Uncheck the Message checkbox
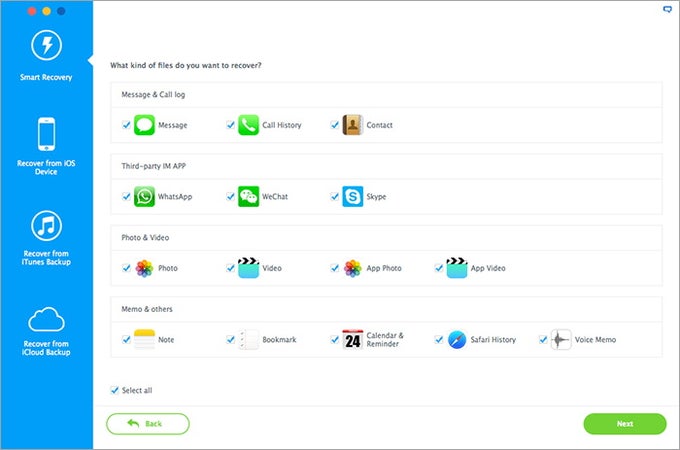Viewport: 680px width, 450px height. point(126,125)
